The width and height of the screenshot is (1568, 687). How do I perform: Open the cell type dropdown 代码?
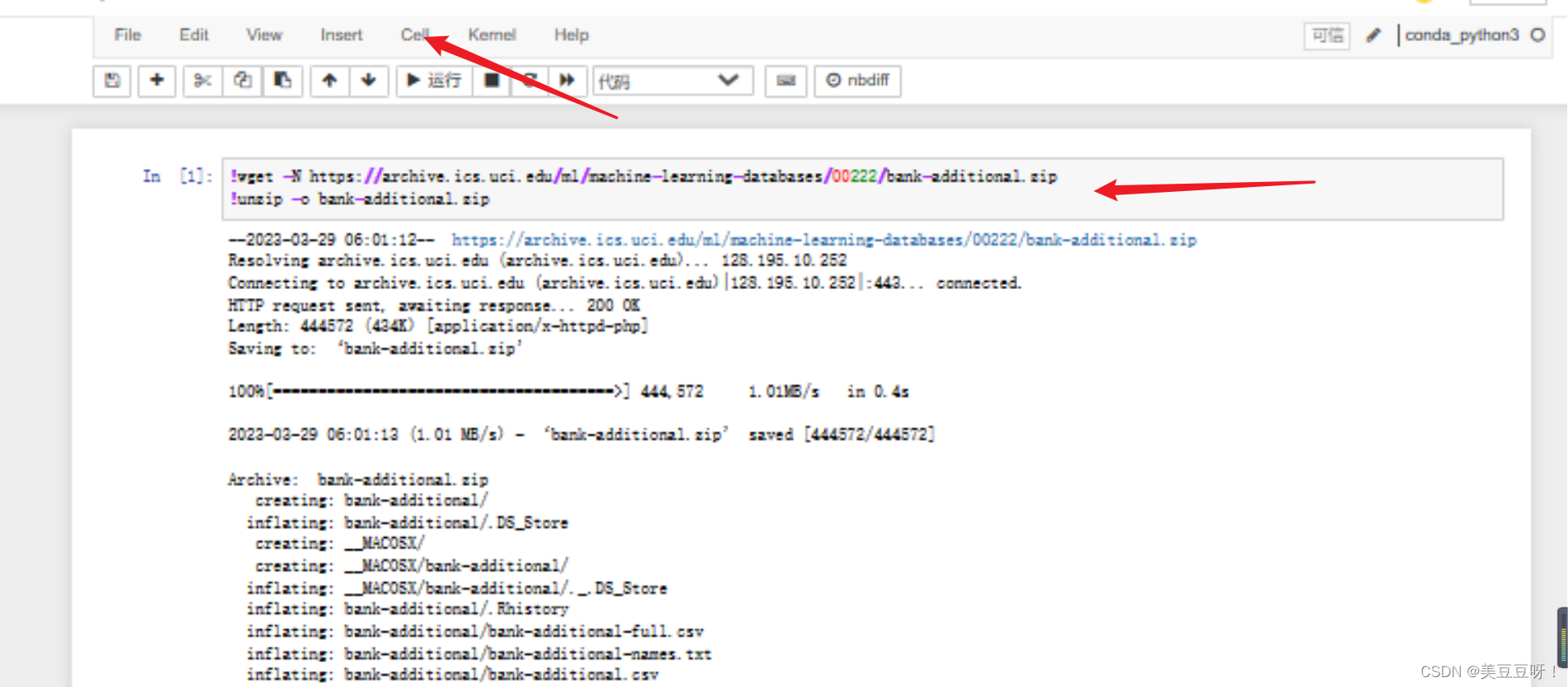click(673, 81)
